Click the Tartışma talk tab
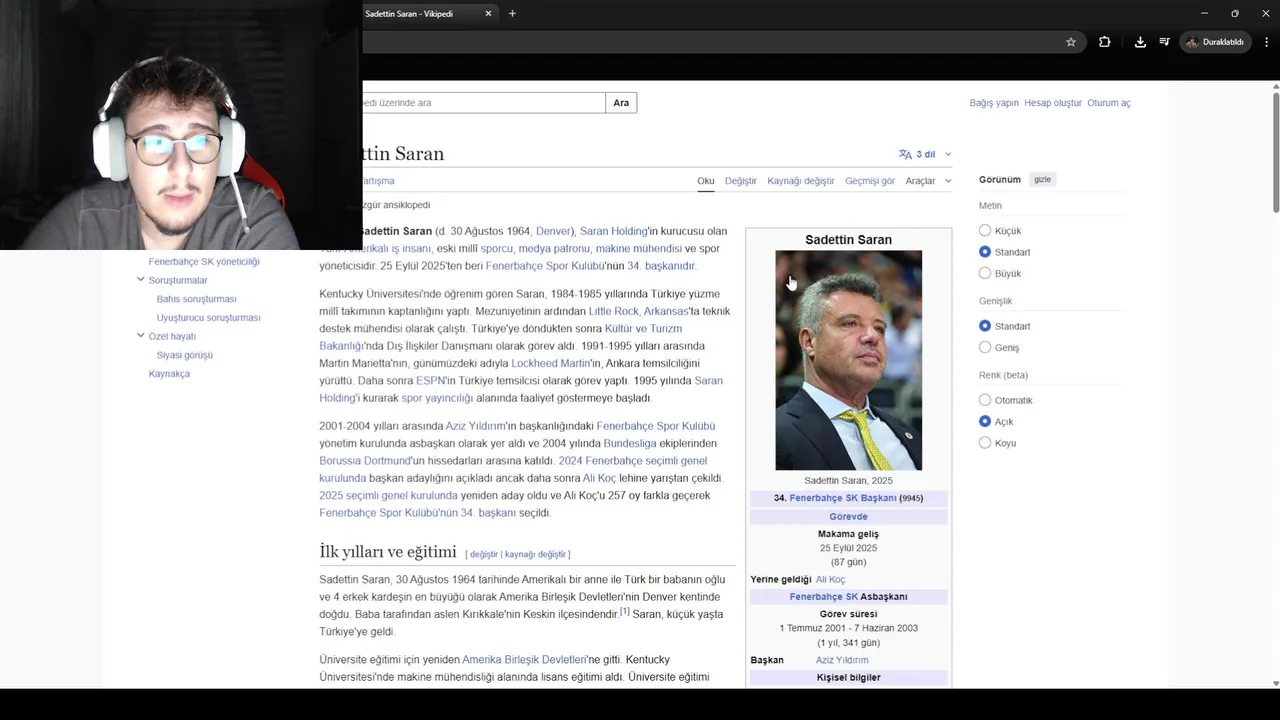Screen dimensions: 1280x720 (378, 181)
